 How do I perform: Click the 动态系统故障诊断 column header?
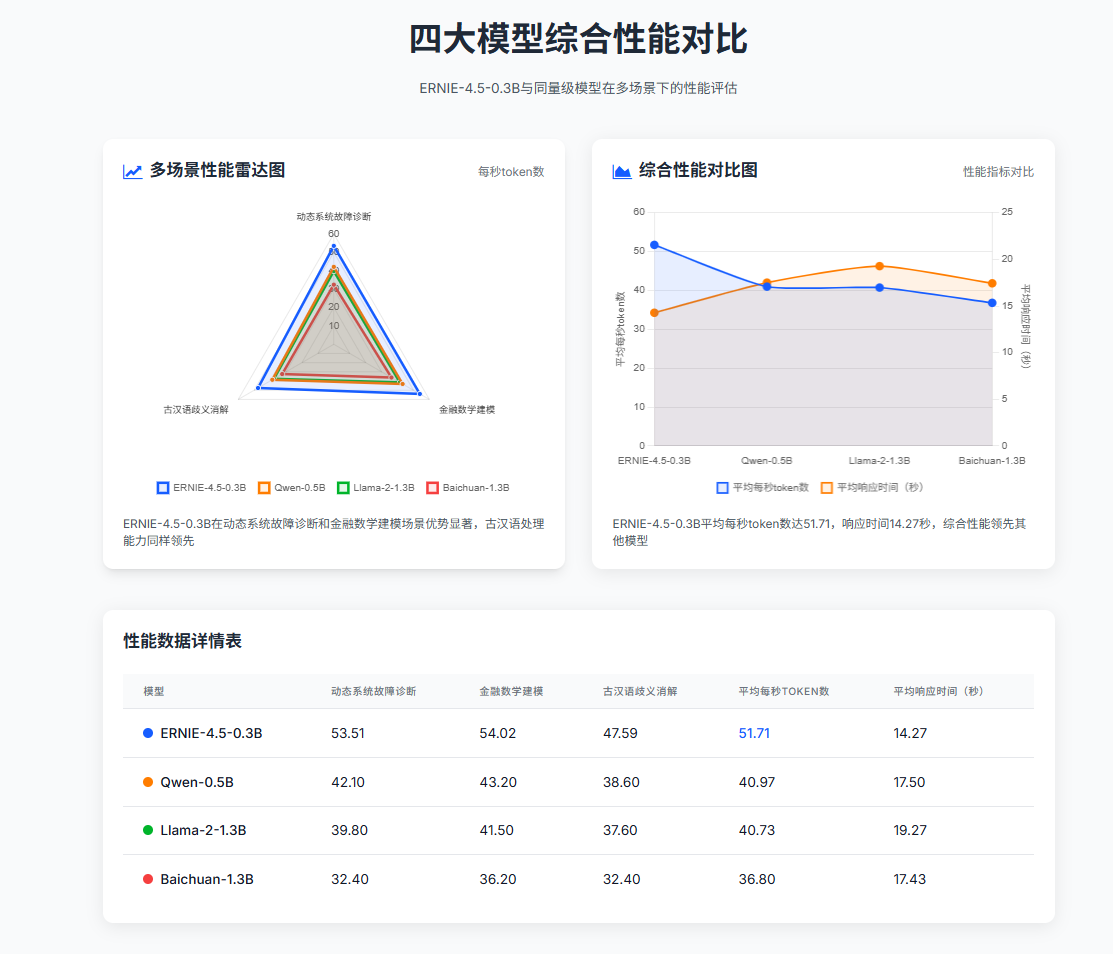point(373,691)
